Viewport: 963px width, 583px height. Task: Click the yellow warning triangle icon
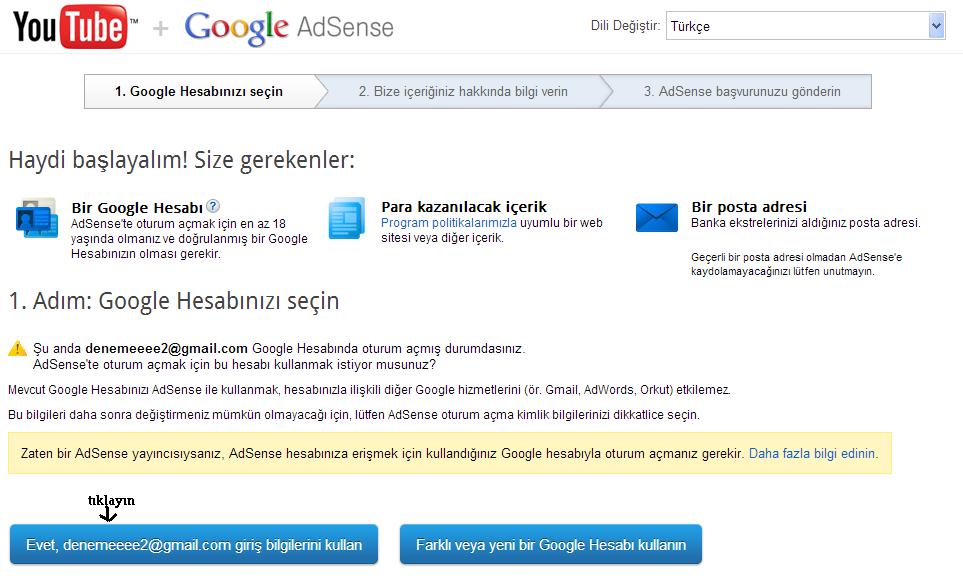pyautogui.click(x=17, y=348)
